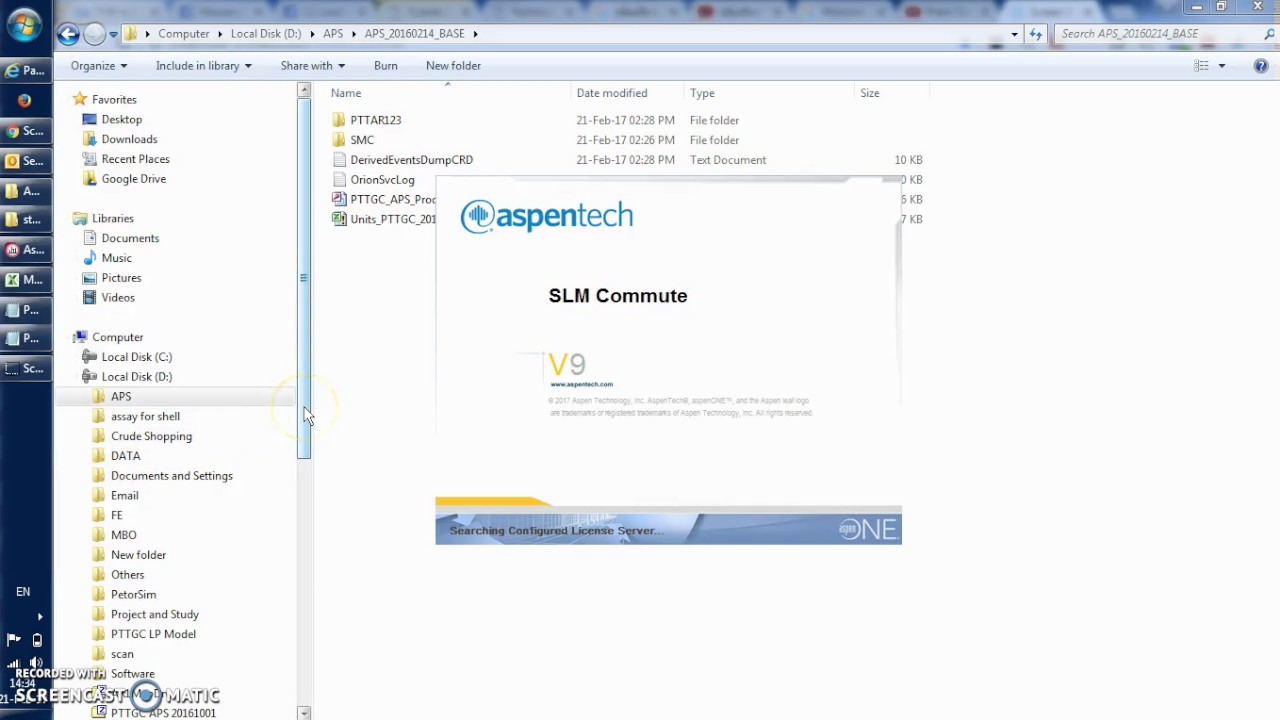The image size is (1280, 720).
Task: Open the Share with dropdown
Action: (312, 66)
